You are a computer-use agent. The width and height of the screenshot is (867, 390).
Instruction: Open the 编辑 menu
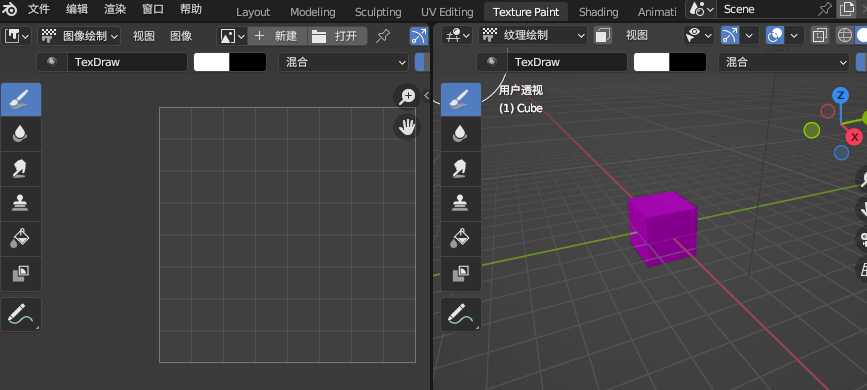coord(77,9)
